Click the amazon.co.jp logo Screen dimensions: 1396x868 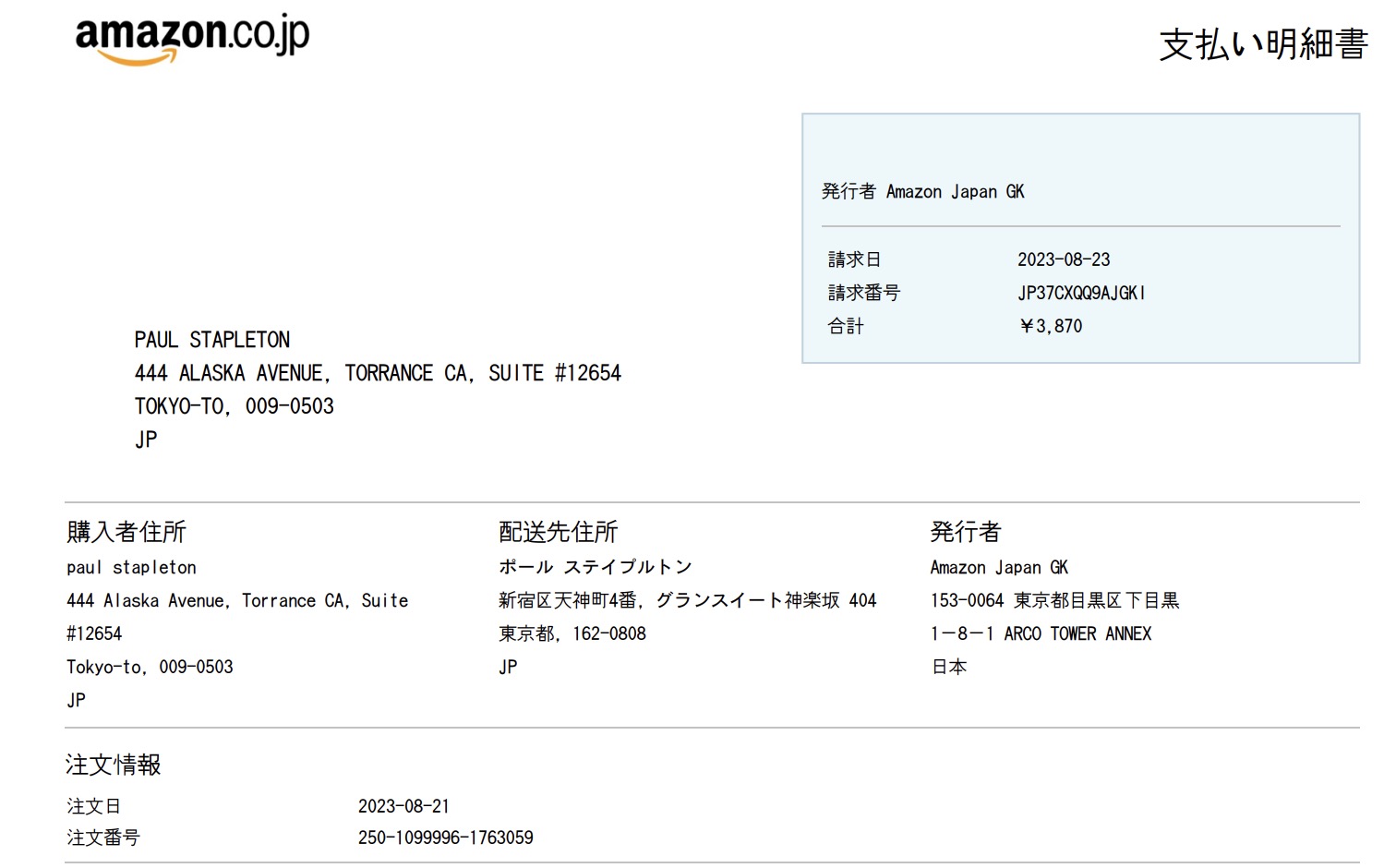coord(192,39)
